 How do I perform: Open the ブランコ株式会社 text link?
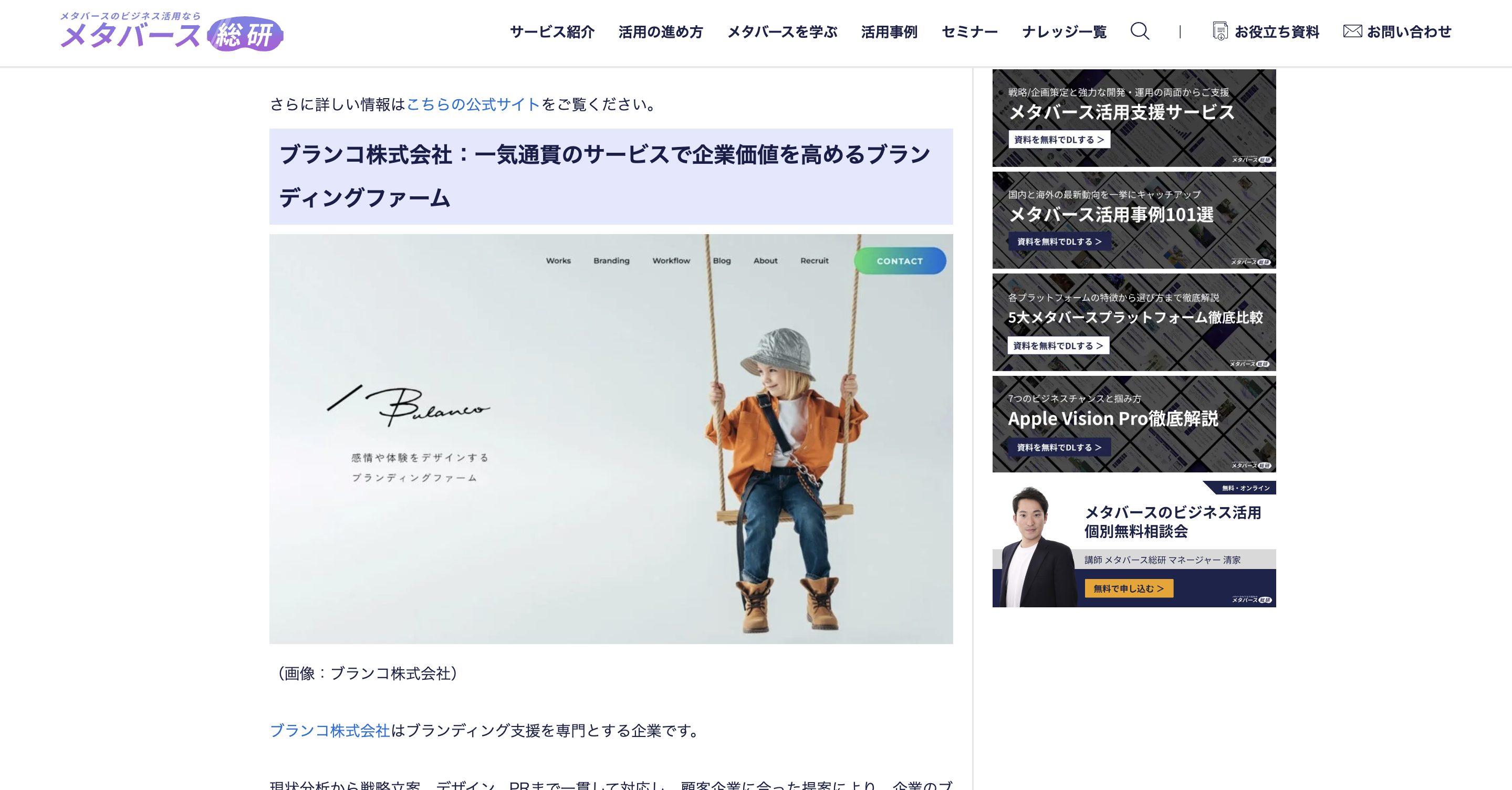330,730
